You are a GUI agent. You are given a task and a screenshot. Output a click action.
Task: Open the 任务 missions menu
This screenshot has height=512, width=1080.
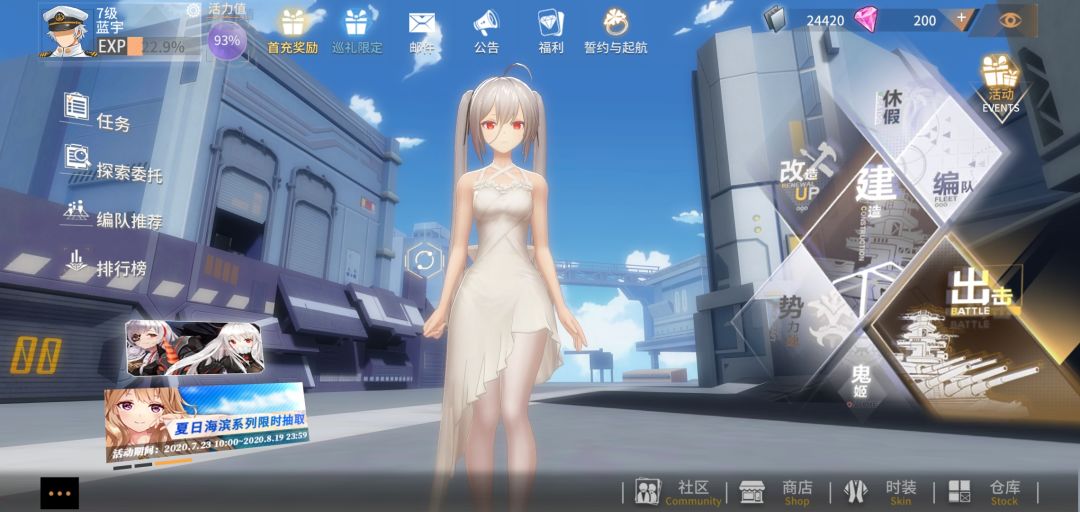tap(97, 114)
